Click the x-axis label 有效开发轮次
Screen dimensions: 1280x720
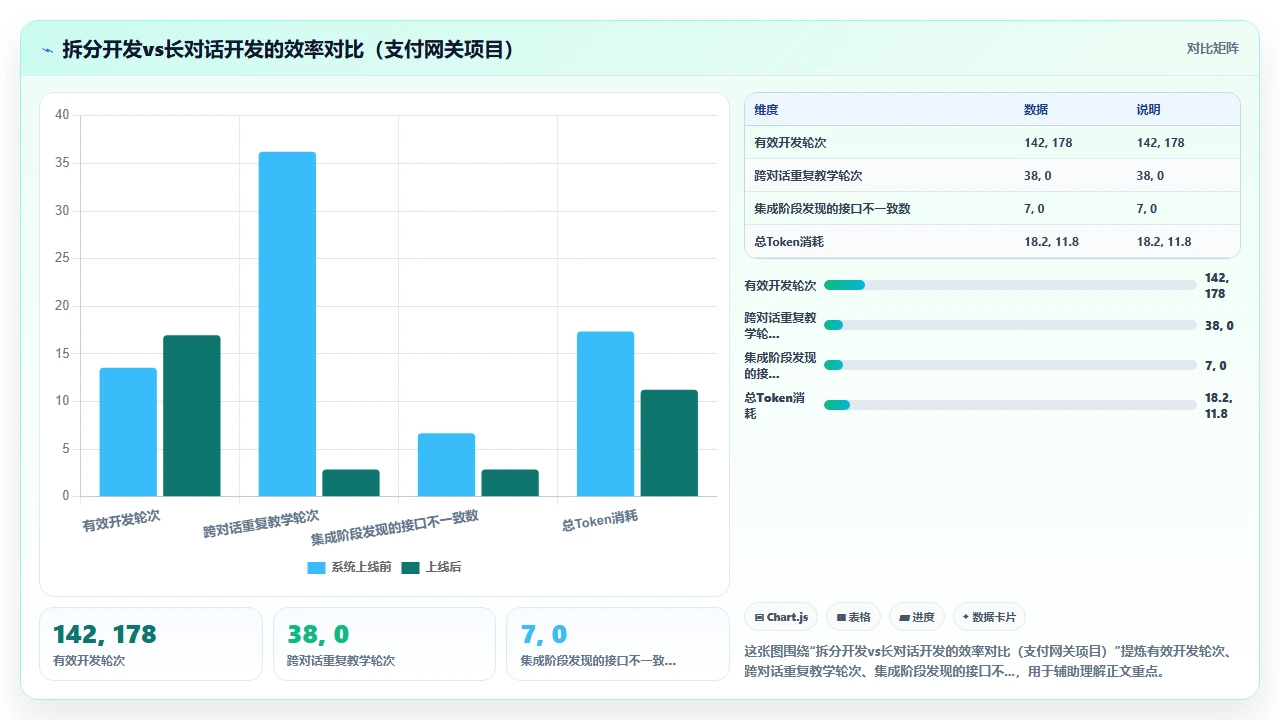coord(121,520)
